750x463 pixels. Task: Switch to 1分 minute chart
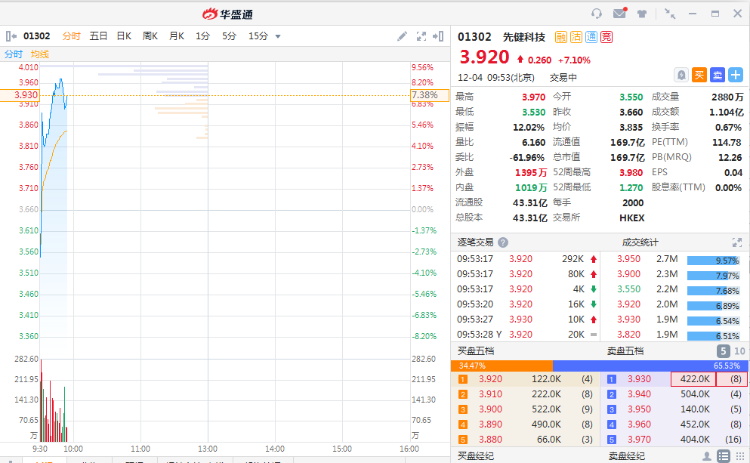click(202, 36)
